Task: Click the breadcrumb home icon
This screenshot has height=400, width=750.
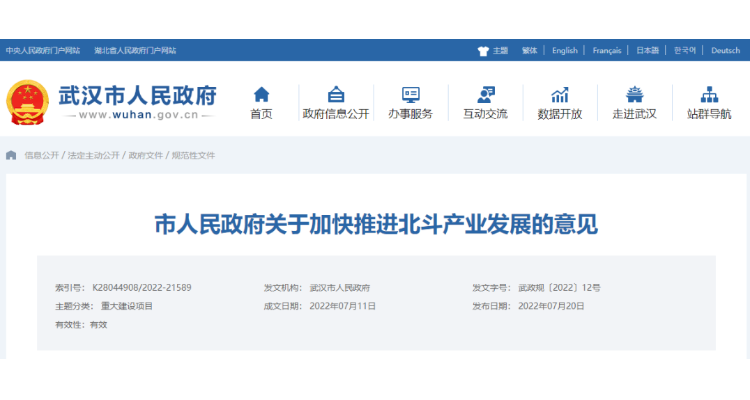Action: pos(11,156)
